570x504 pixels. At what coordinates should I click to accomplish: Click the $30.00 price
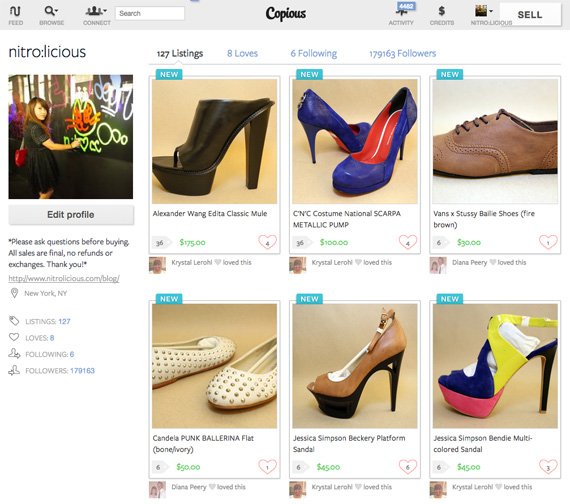(469, 242)
